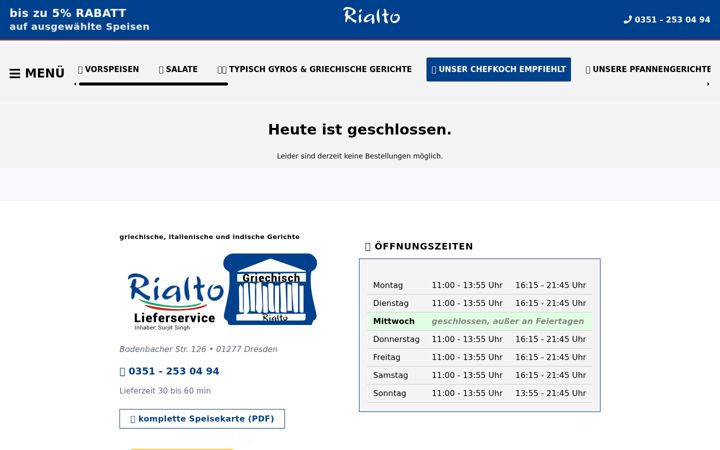Click the Dienstag row label
This screenshot has height=450, width=720.
click(390, 303)
